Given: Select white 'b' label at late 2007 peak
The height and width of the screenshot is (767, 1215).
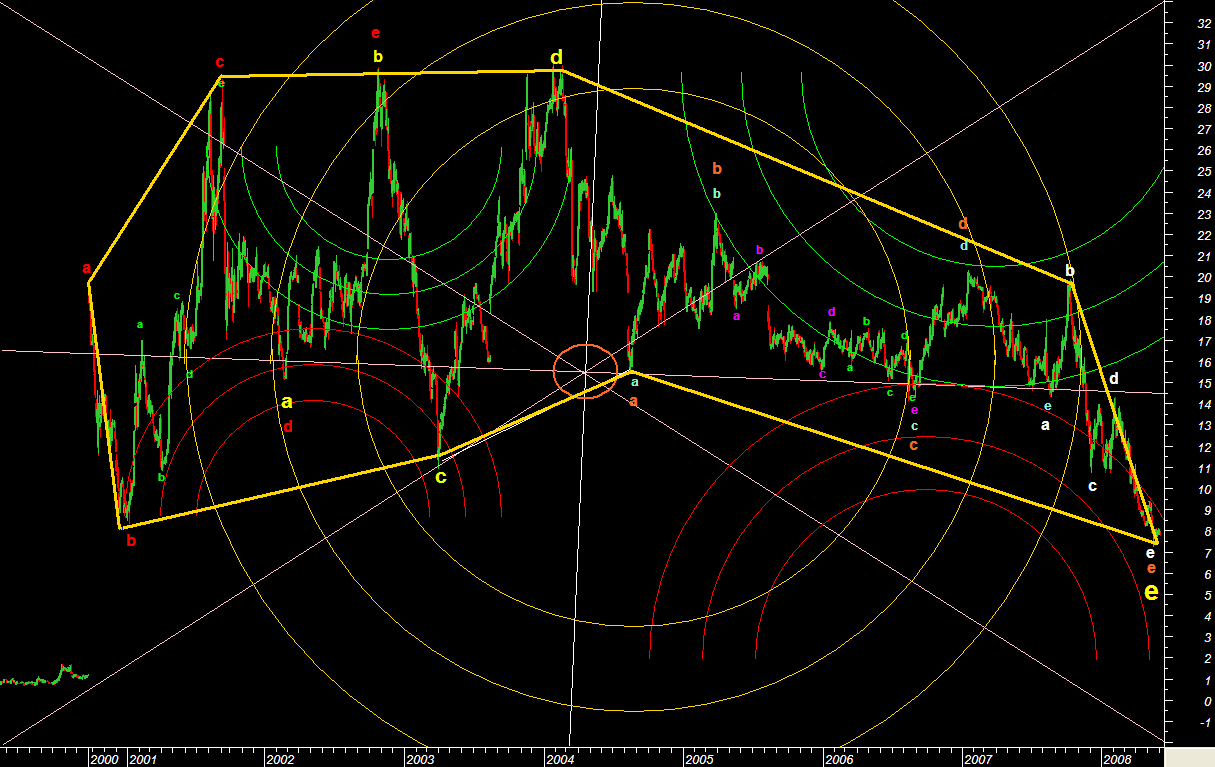Looking at the screenshot, I should pos(1070,271).
